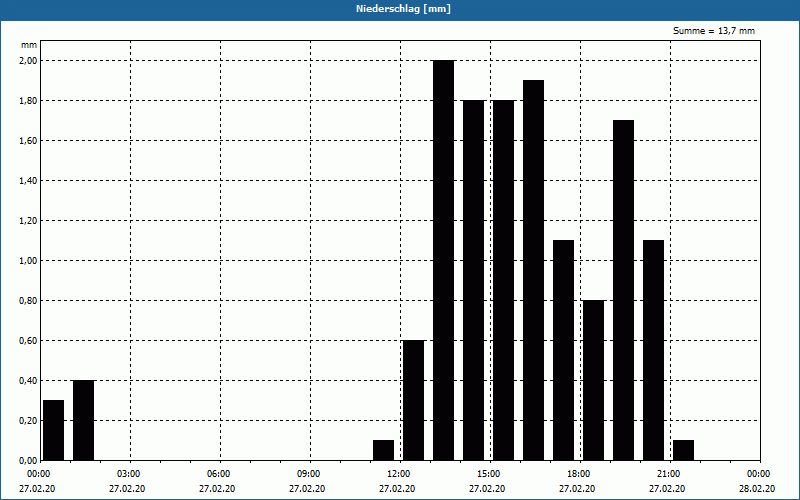Screen dimensions: 800x500
Task: Select the bar reaching 0,80 mm
Action: [593, 380]
